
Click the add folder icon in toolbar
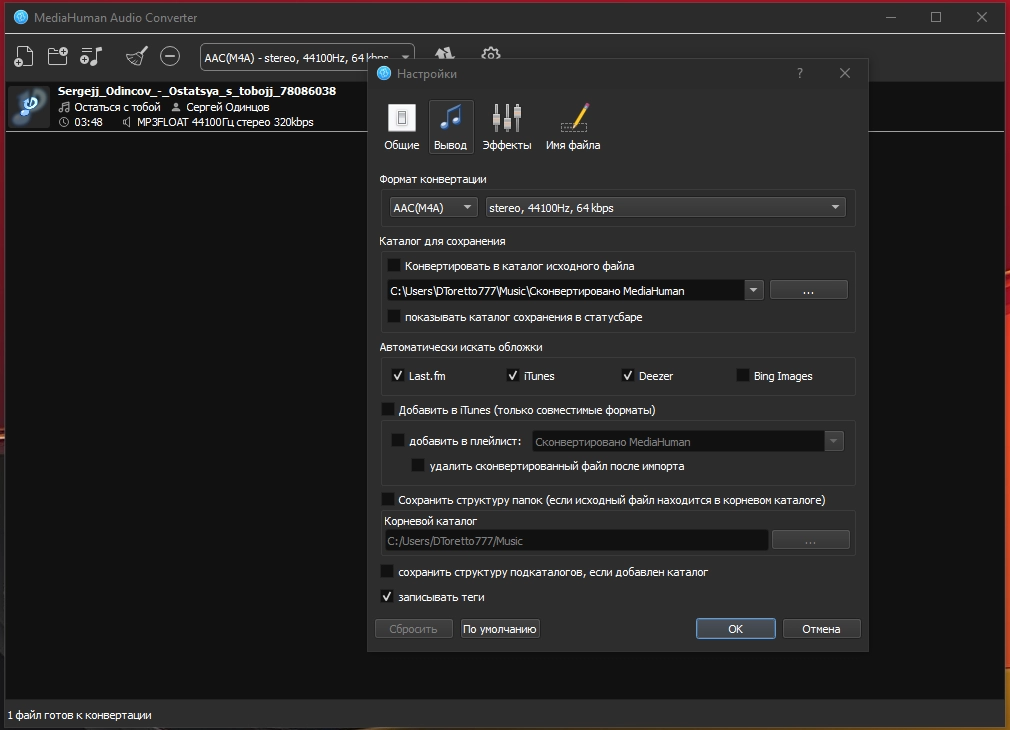(x=58, y=56)
